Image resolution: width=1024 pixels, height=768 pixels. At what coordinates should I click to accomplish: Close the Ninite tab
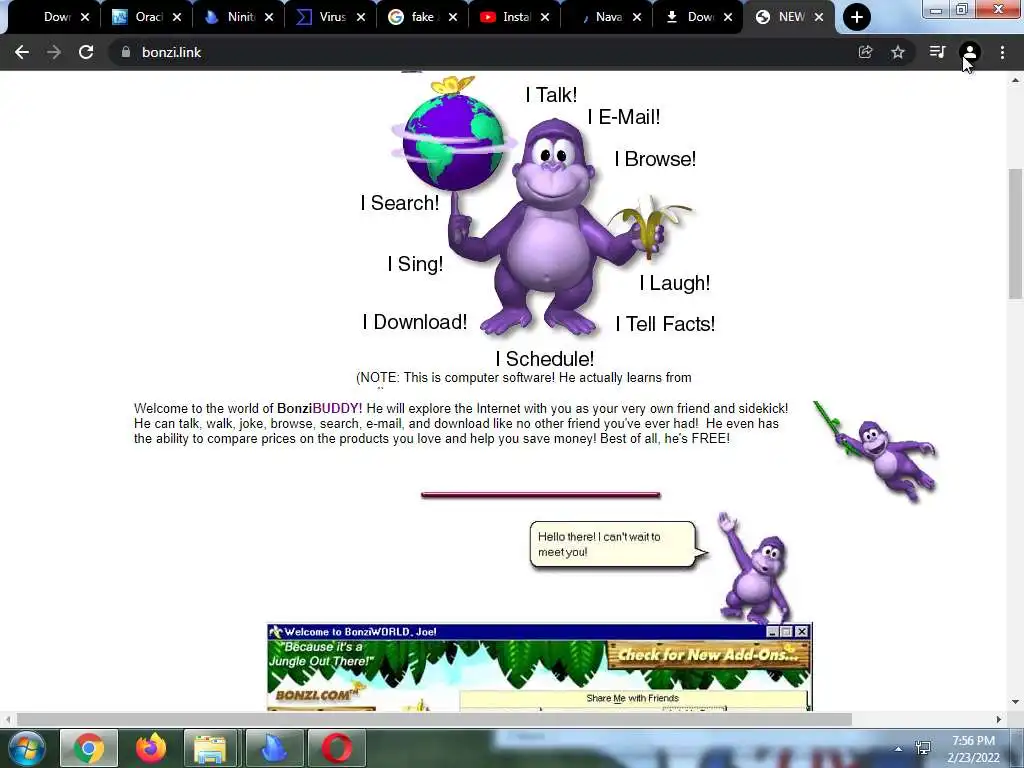tap(269, 18)
